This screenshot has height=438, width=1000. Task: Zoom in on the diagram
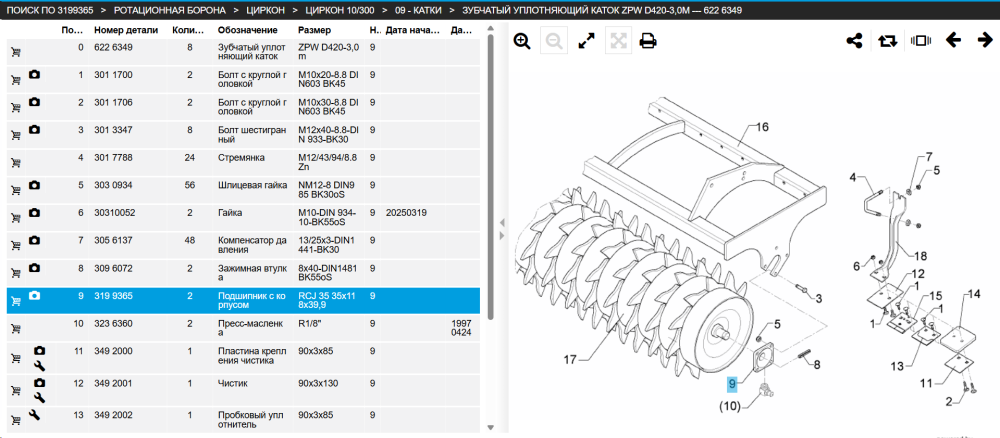[522, 41]
